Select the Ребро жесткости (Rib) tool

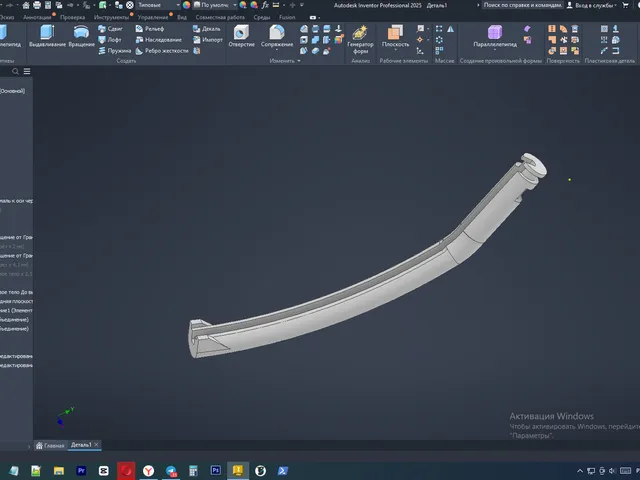pyautogui.click(x=162, y=51)
